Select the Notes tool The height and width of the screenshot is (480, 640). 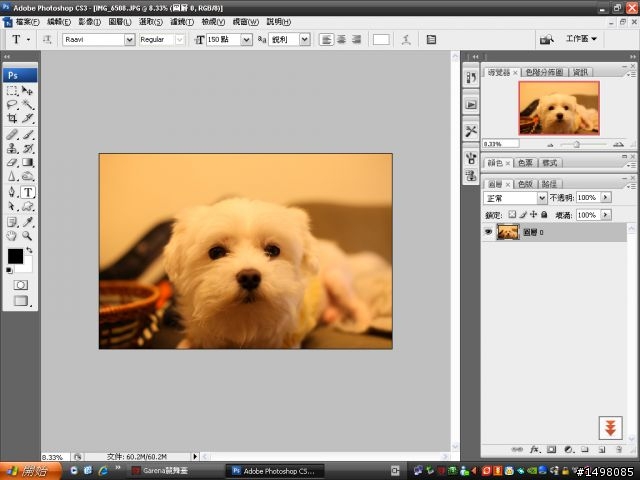(x=12, y=222)
